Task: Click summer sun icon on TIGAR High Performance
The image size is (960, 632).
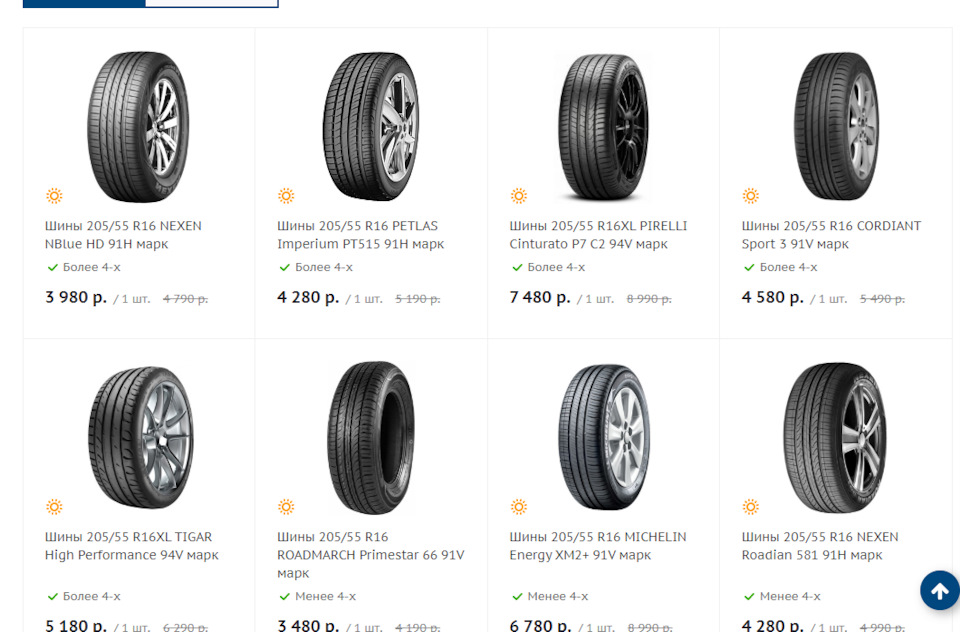Action: click(x=54, y=507)
